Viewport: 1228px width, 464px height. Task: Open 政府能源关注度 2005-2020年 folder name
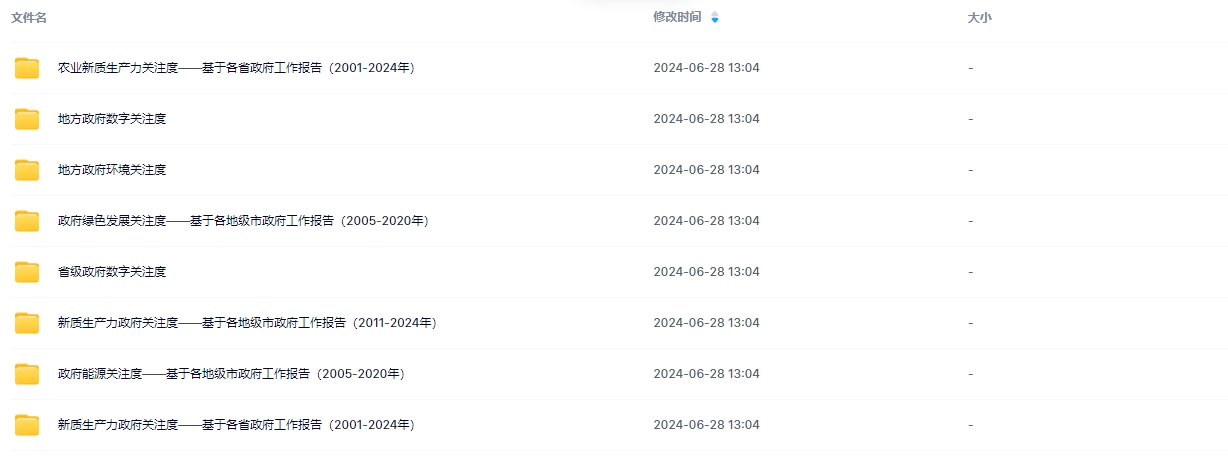(230, 374)
